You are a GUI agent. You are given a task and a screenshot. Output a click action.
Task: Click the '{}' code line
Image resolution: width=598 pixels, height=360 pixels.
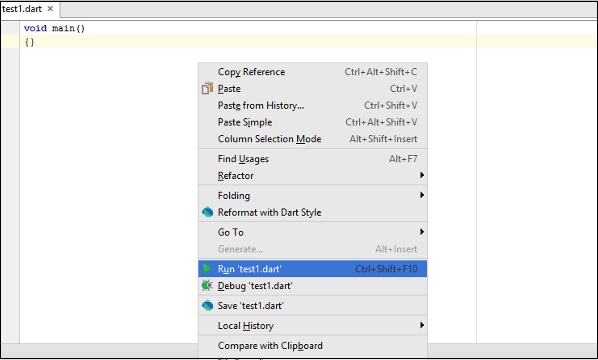30,42
